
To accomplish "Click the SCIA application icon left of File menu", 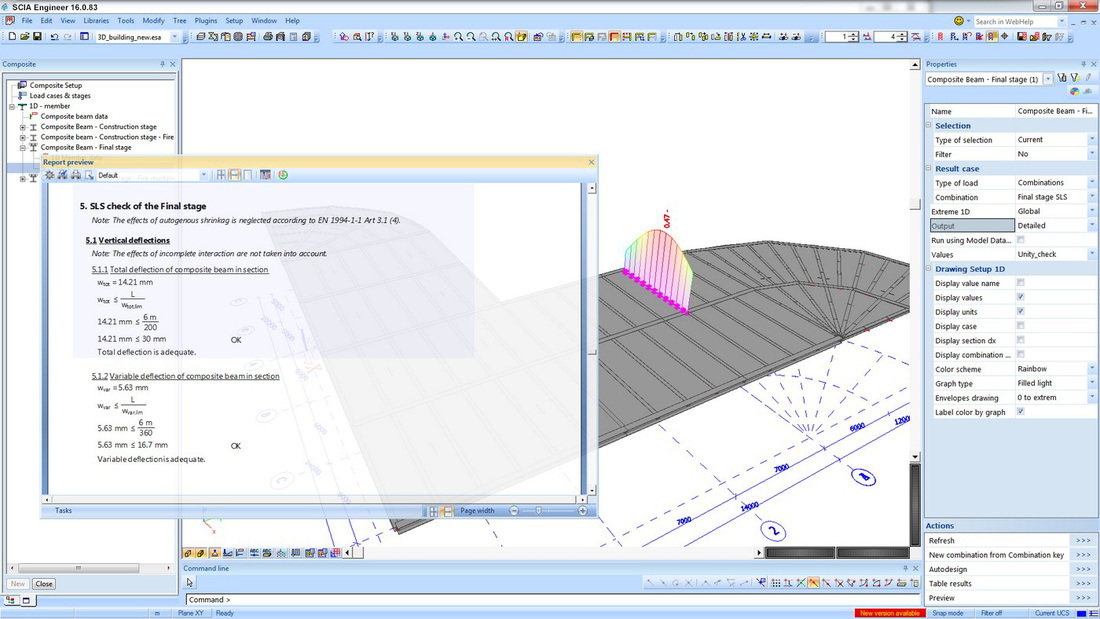I will point(10,21).
